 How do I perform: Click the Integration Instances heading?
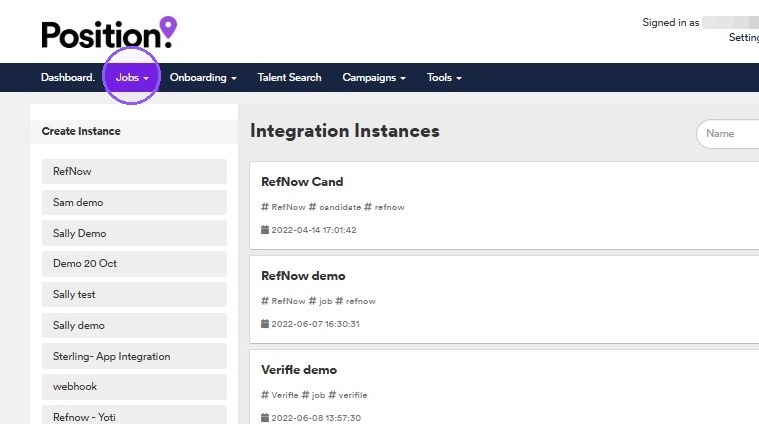(x=345, y=131)
